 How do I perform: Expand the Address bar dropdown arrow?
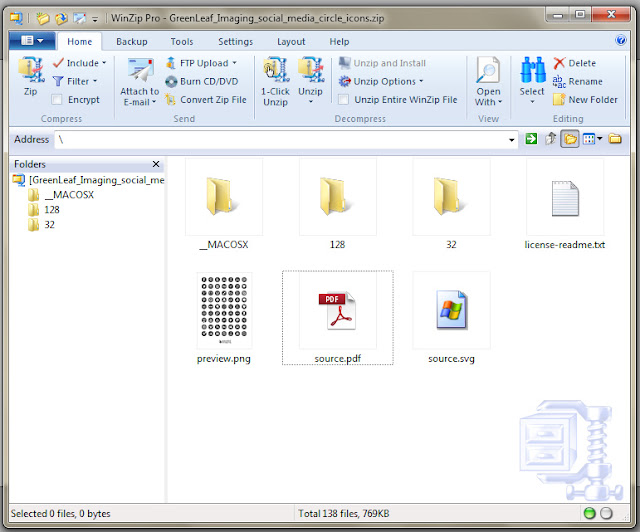point(511,140)
